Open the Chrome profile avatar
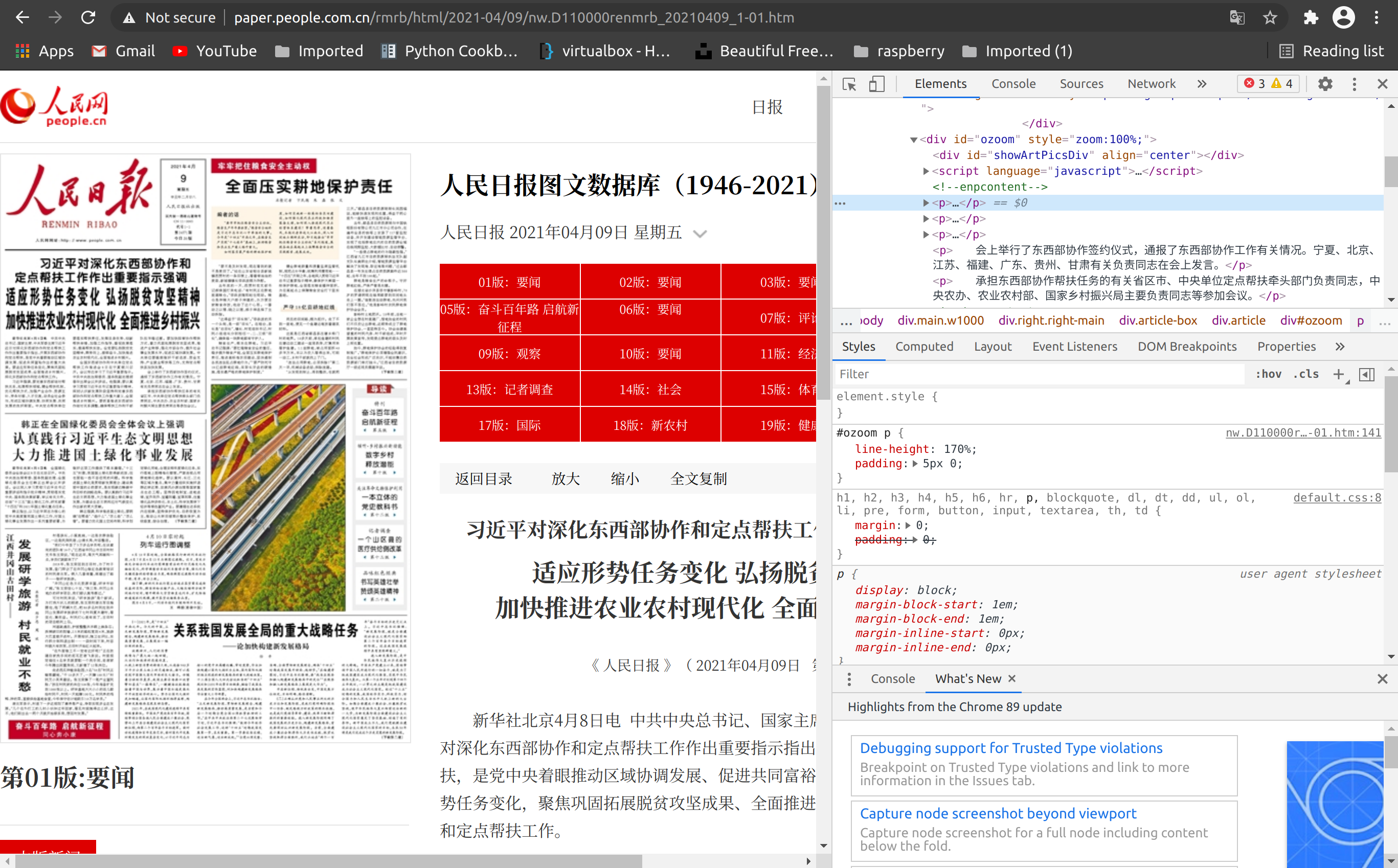 click(1343, 17)
